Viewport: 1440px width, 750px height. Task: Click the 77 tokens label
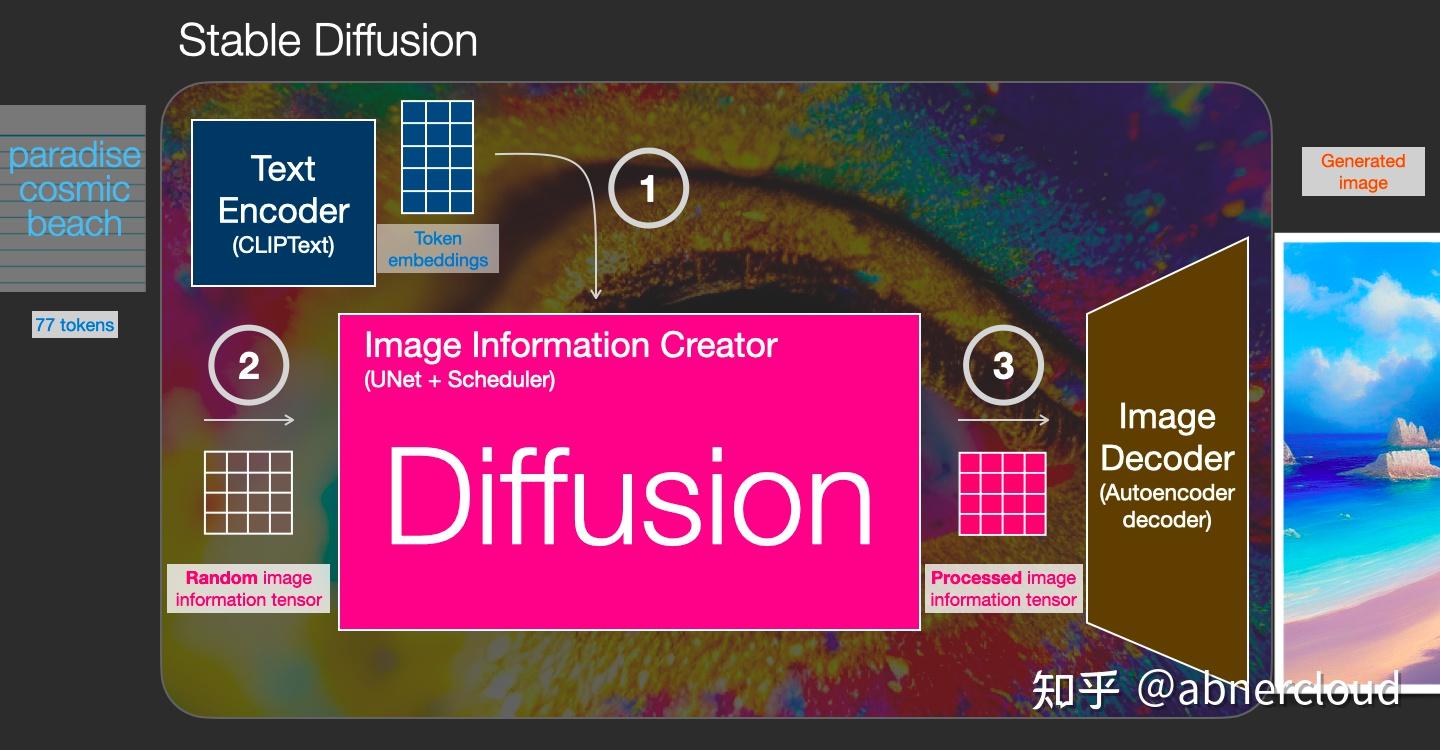tap(74, 324)
